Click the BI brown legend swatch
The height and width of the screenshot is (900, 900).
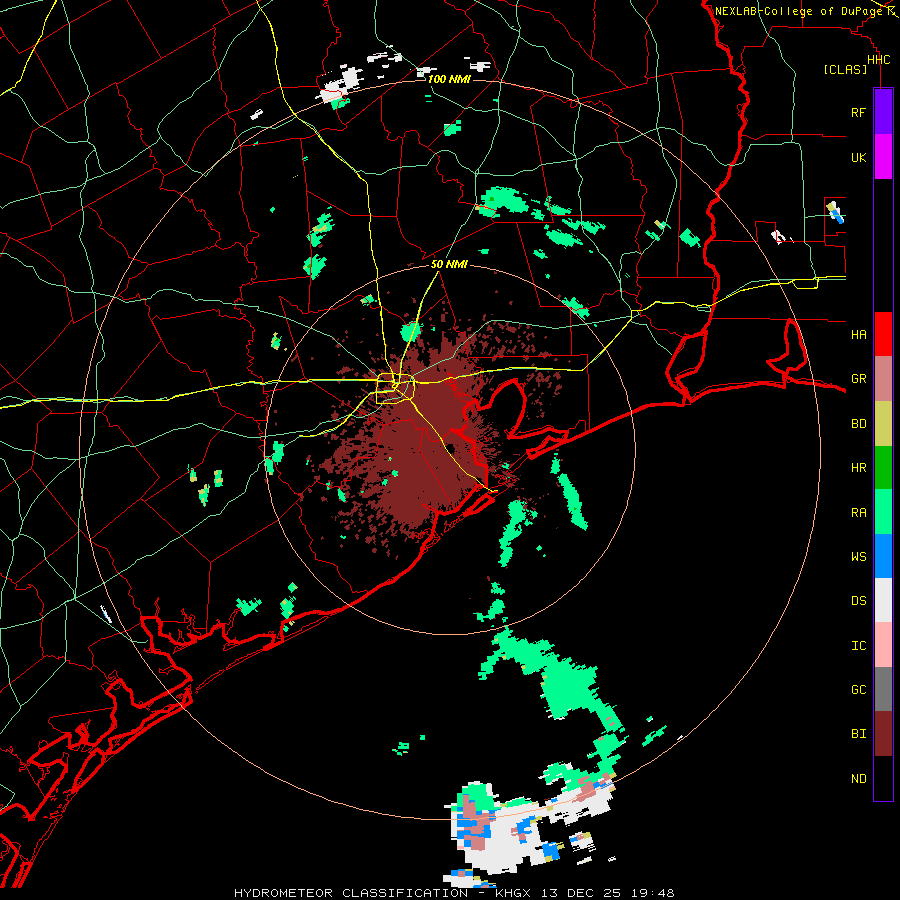(883, 734)
